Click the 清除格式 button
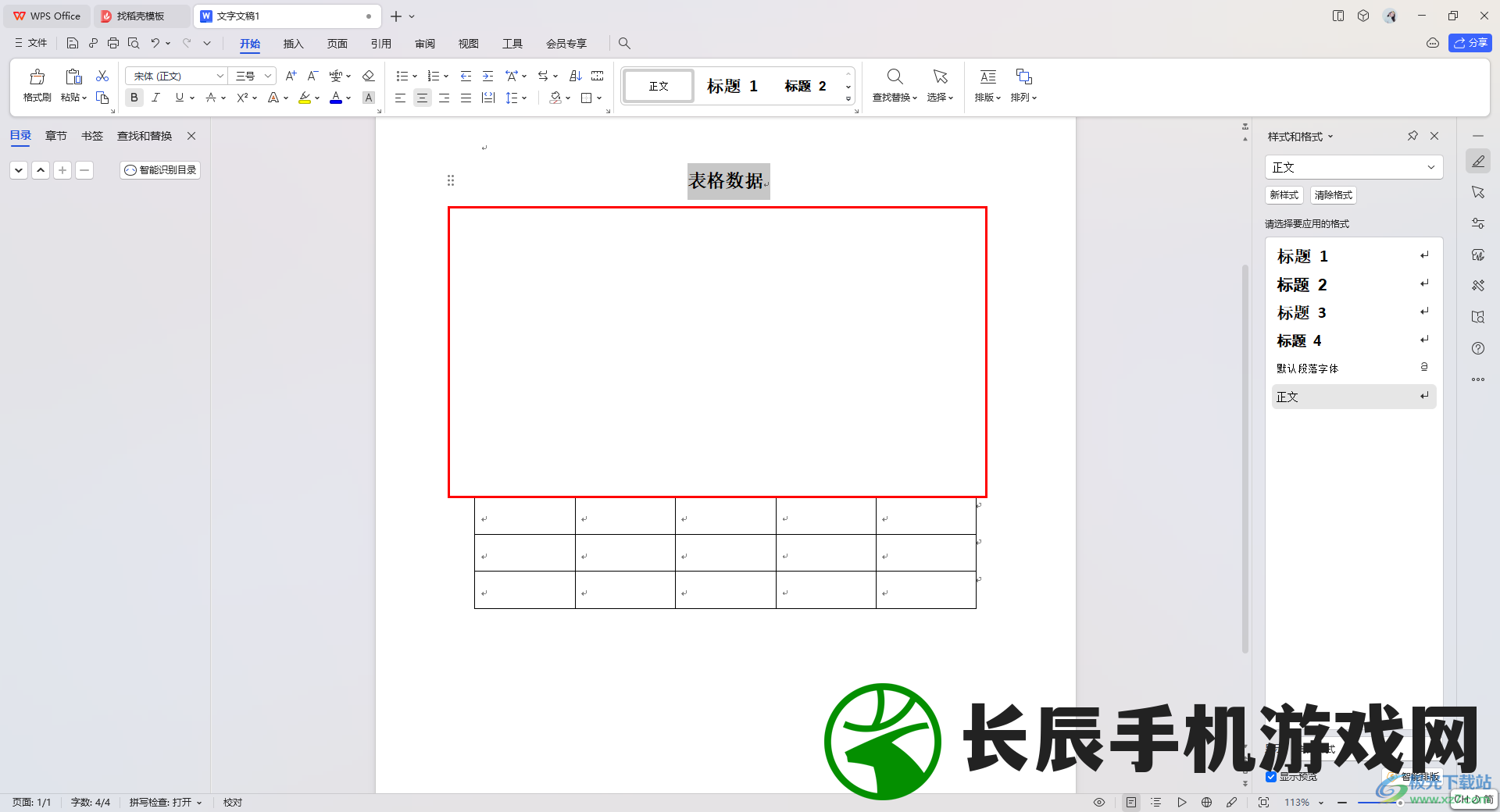Screen dimensions: 1500x812 click(x=1333, y=195)
